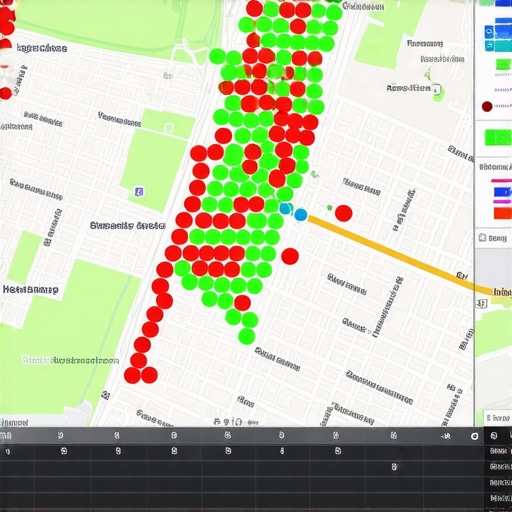512x512 pixels.
Task: Select the only entry in the dark table's third row
Action: [394, 467]
